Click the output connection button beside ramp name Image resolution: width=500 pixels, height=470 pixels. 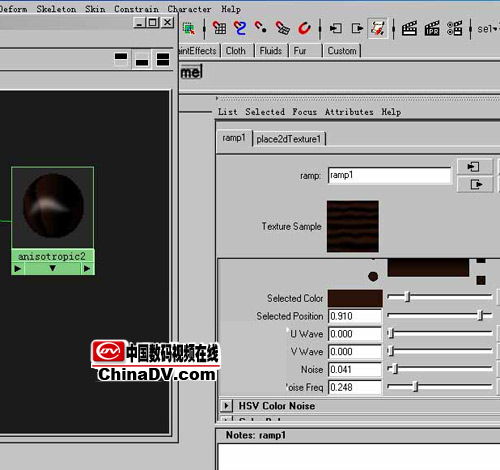click(474, 184)
